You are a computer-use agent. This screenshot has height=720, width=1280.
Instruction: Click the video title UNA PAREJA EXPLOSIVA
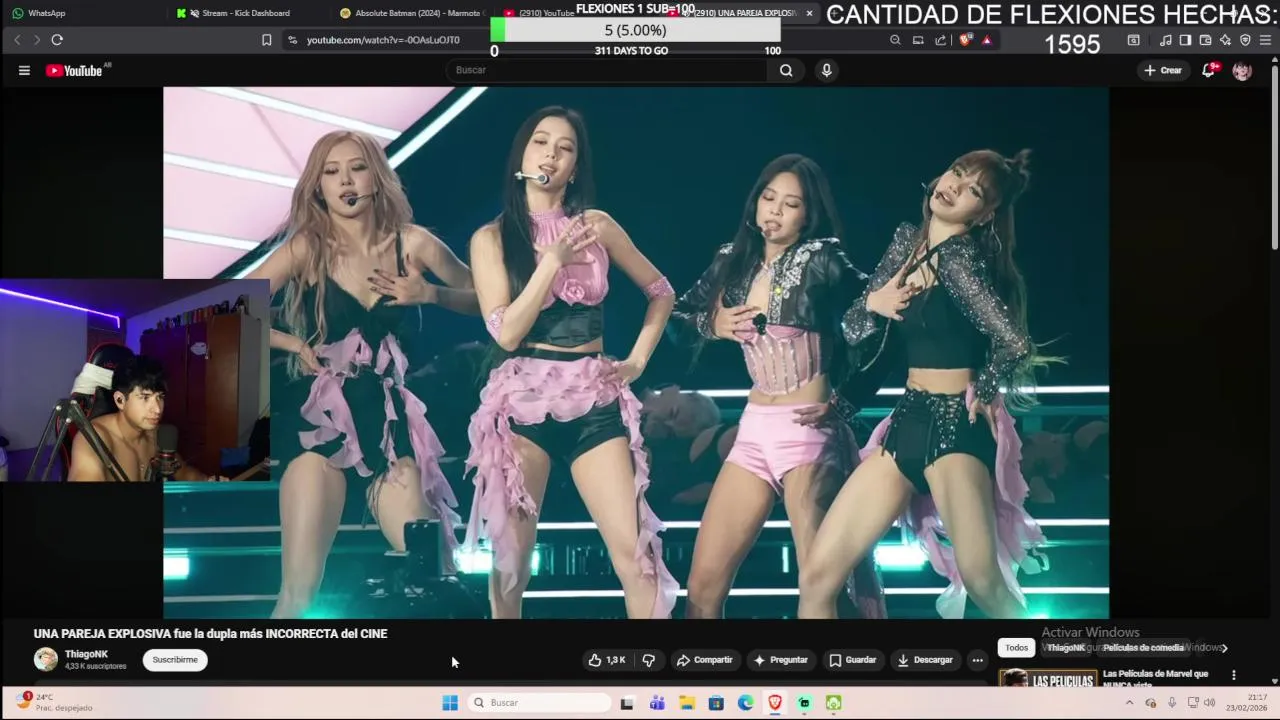(x=210, y=634)
